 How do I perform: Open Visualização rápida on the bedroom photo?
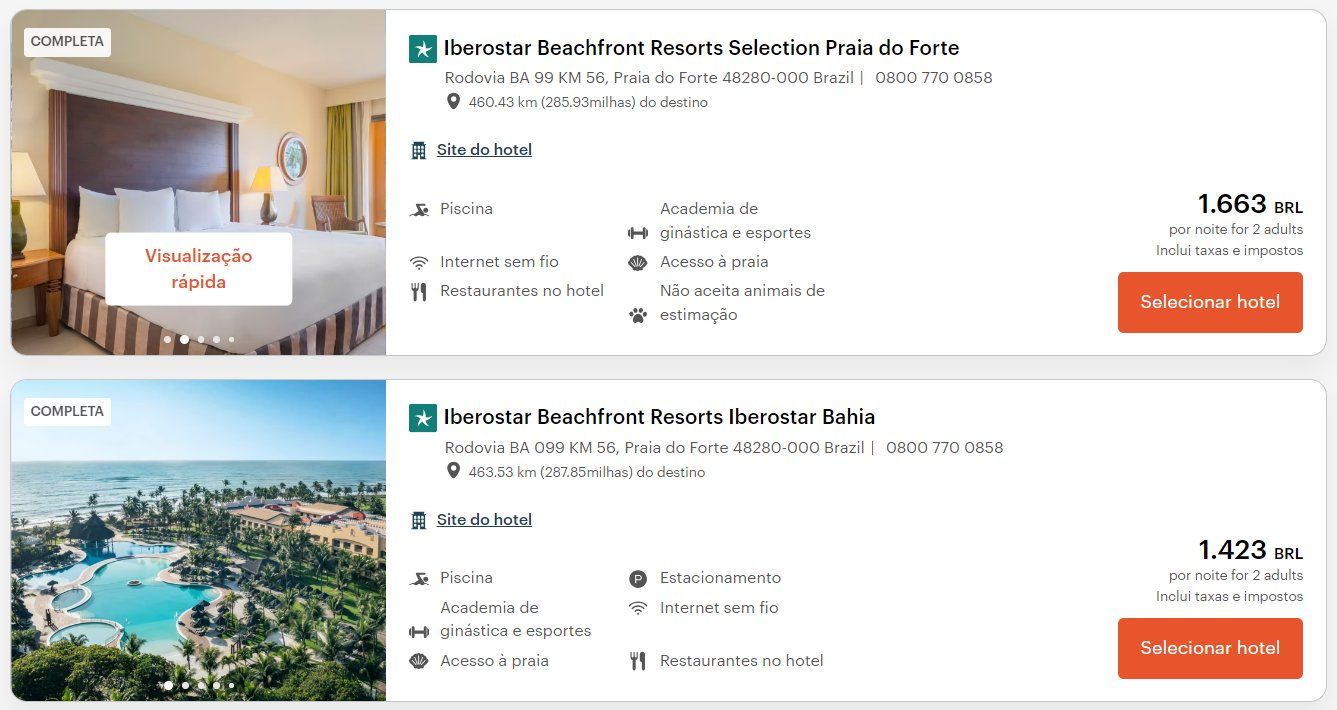198,269
